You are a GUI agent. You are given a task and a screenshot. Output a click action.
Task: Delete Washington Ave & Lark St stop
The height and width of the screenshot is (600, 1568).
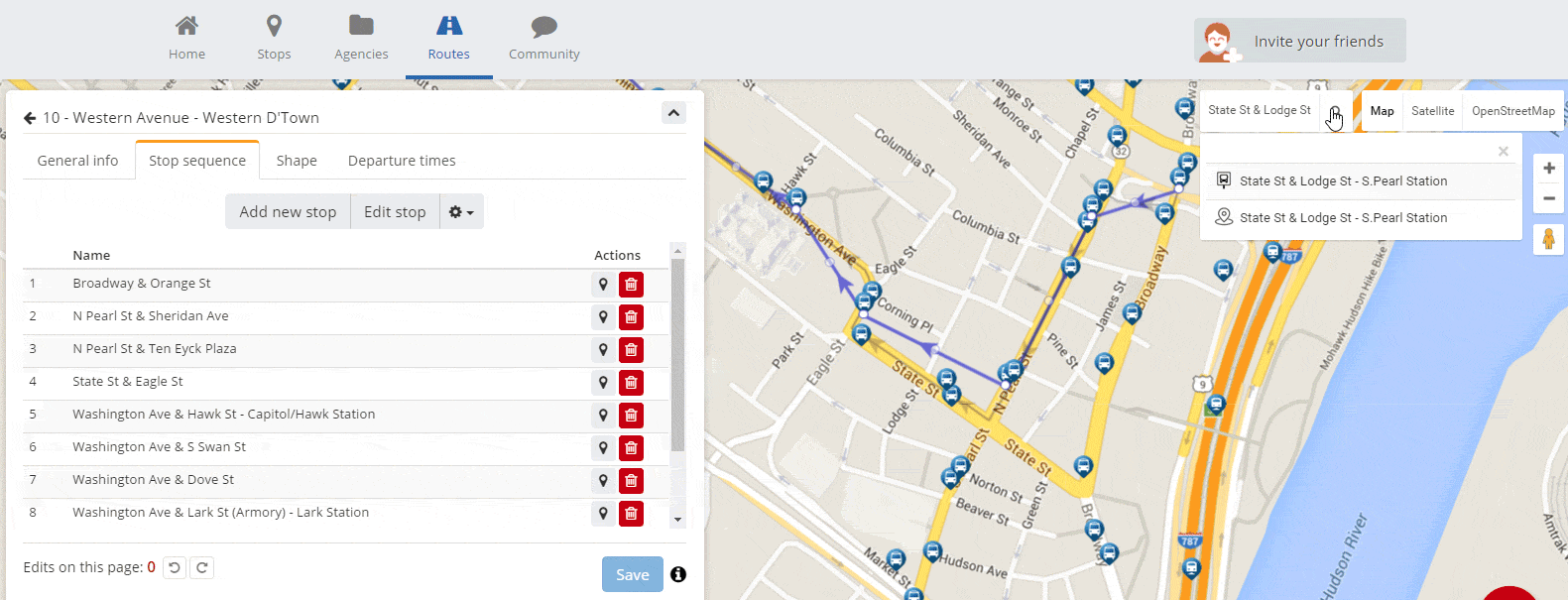click(x=631, y=514)
